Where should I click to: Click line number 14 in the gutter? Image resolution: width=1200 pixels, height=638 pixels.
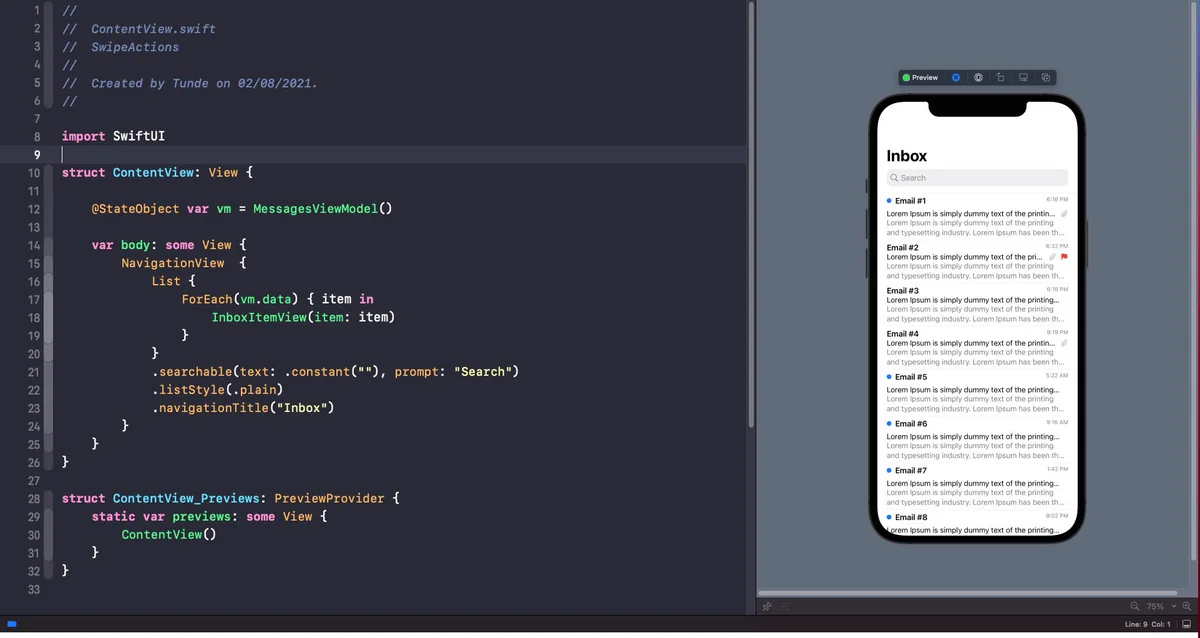tap(33, 245)
